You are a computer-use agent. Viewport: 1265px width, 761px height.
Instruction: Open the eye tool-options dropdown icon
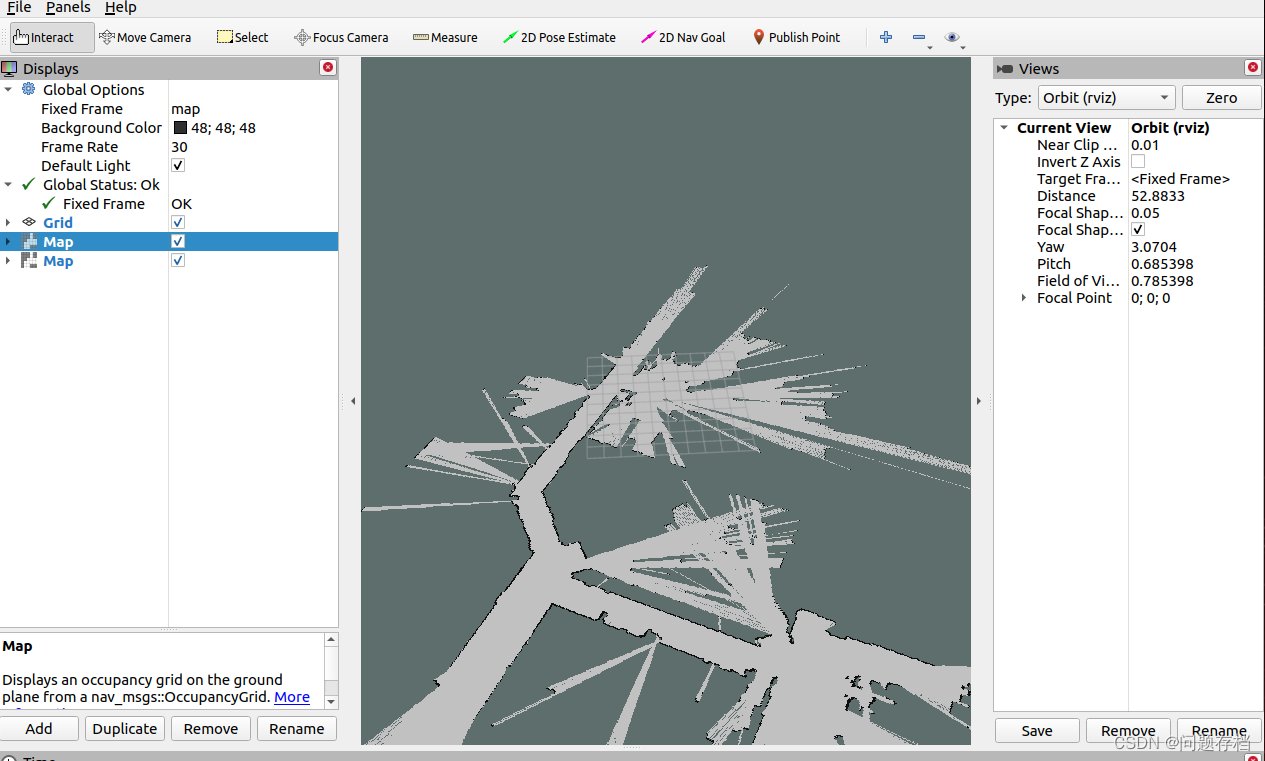pyautogui.click(x=953, y=37)
